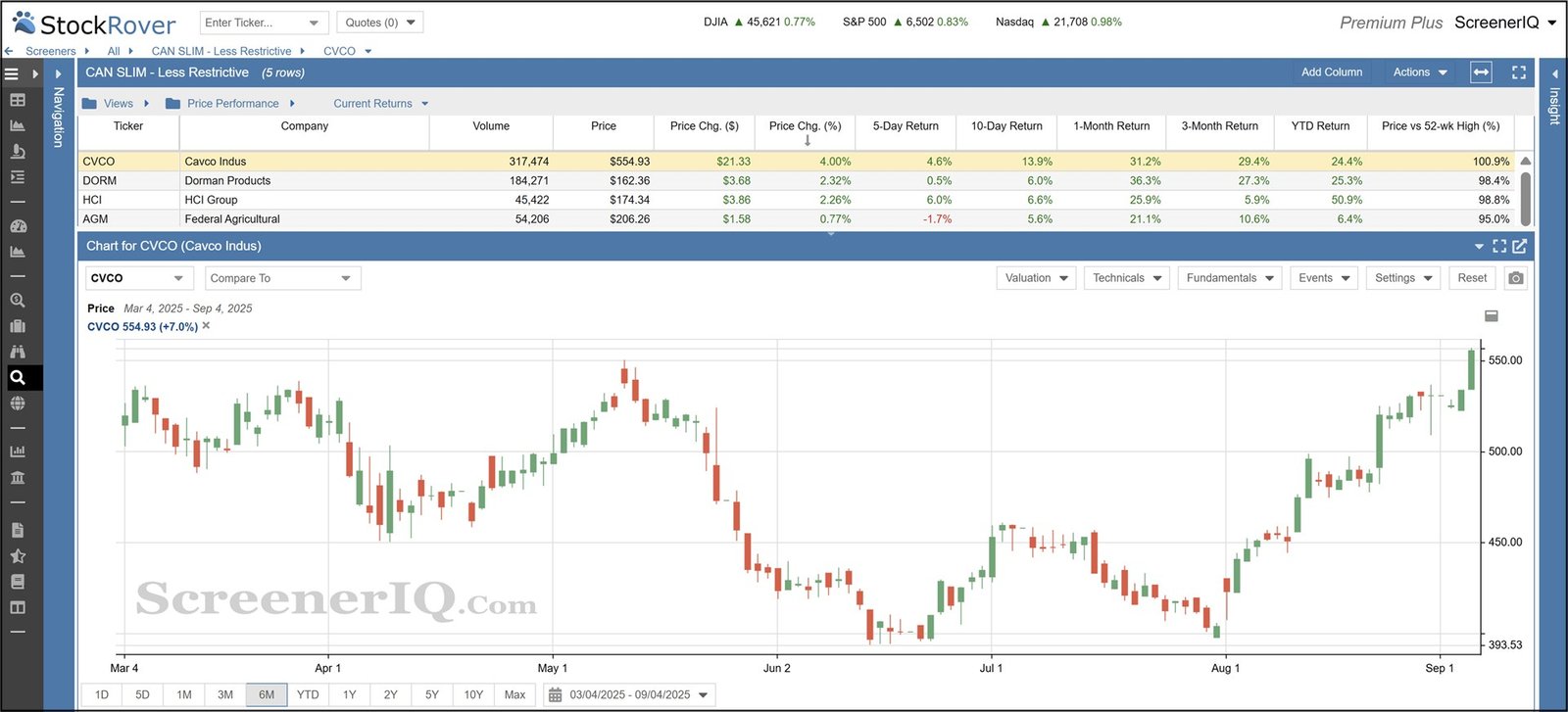Viewport: 1568px width, 712px height.
Task: Click the Add Column button
Action: tap(1331, 72)
